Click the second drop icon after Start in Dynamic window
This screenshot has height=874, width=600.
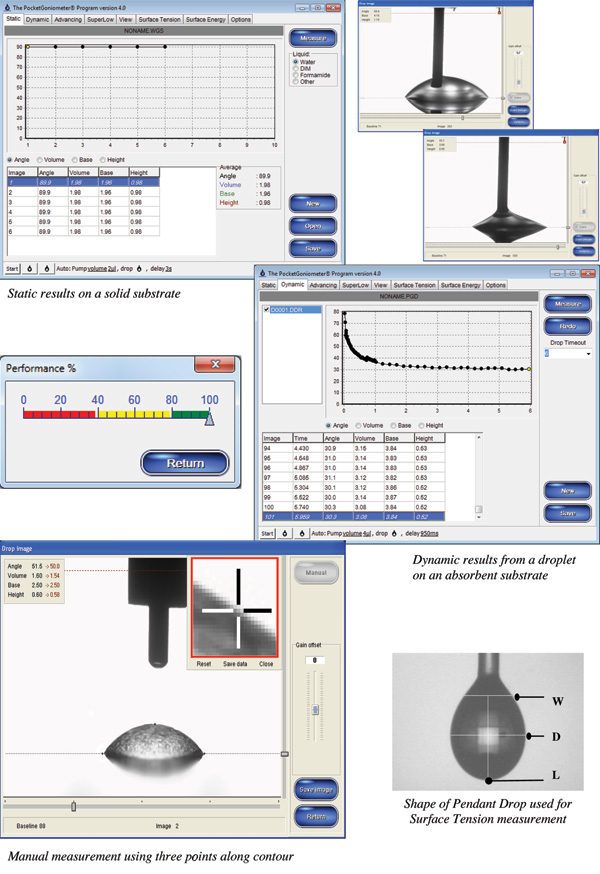pos(302,533)
